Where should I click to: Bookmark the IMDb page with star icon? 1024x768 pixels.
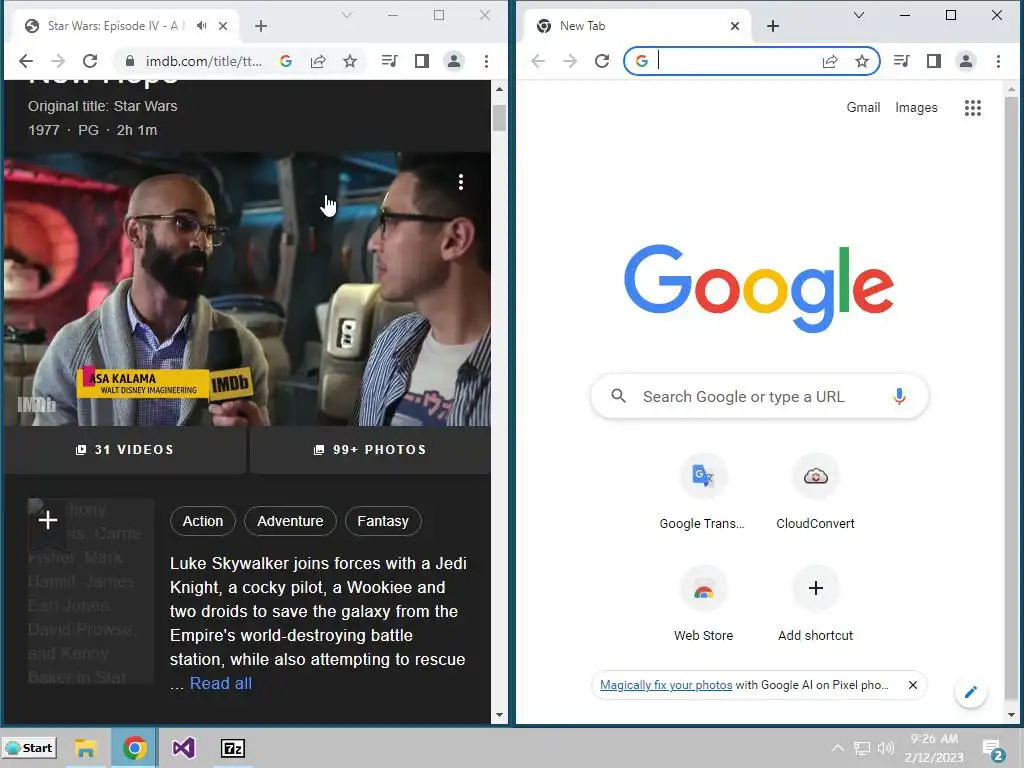tap(350, 61)
